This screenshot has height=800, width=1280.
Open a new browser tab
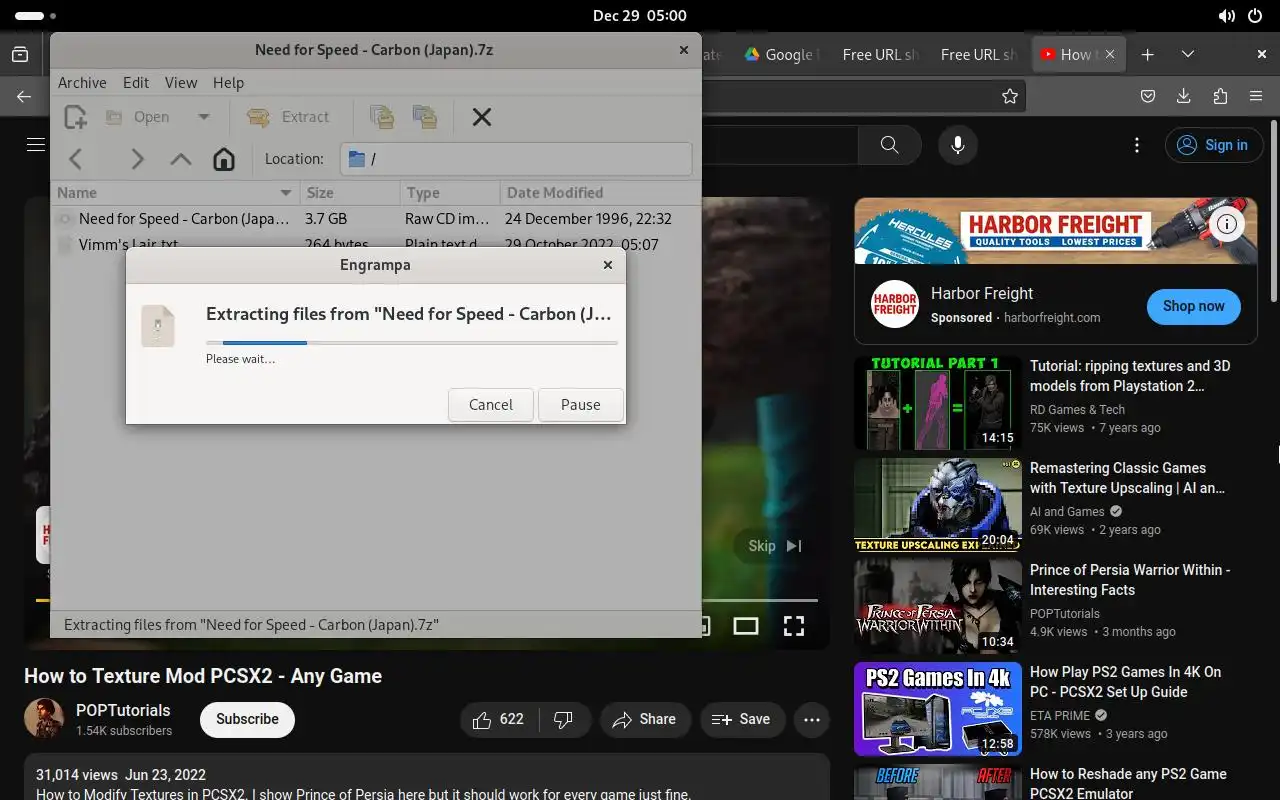(x=1148, y=55)
